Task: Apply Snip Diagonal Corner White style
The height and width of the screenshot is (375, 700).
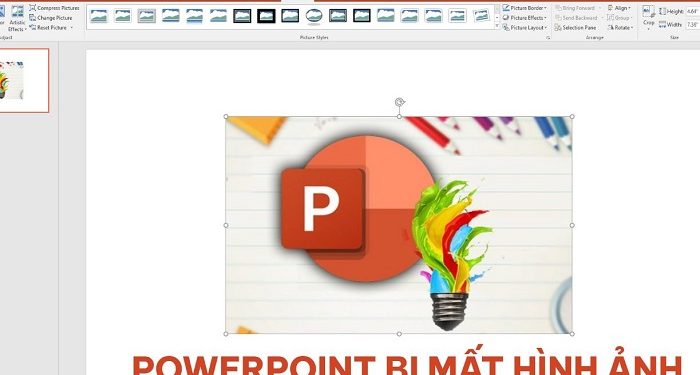Action: [433, 16]
